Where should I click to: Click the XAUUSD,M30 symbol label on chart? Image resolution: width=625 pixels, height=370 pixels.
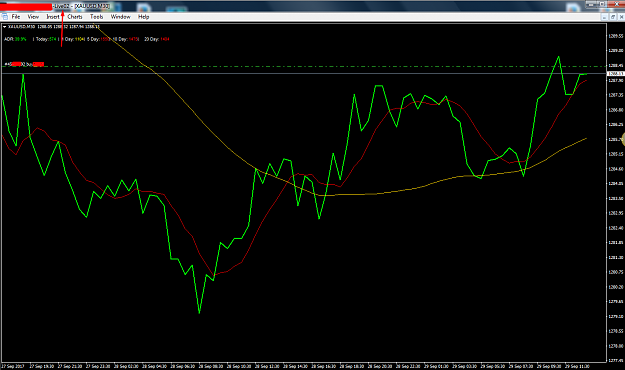[x=22, y=27]
